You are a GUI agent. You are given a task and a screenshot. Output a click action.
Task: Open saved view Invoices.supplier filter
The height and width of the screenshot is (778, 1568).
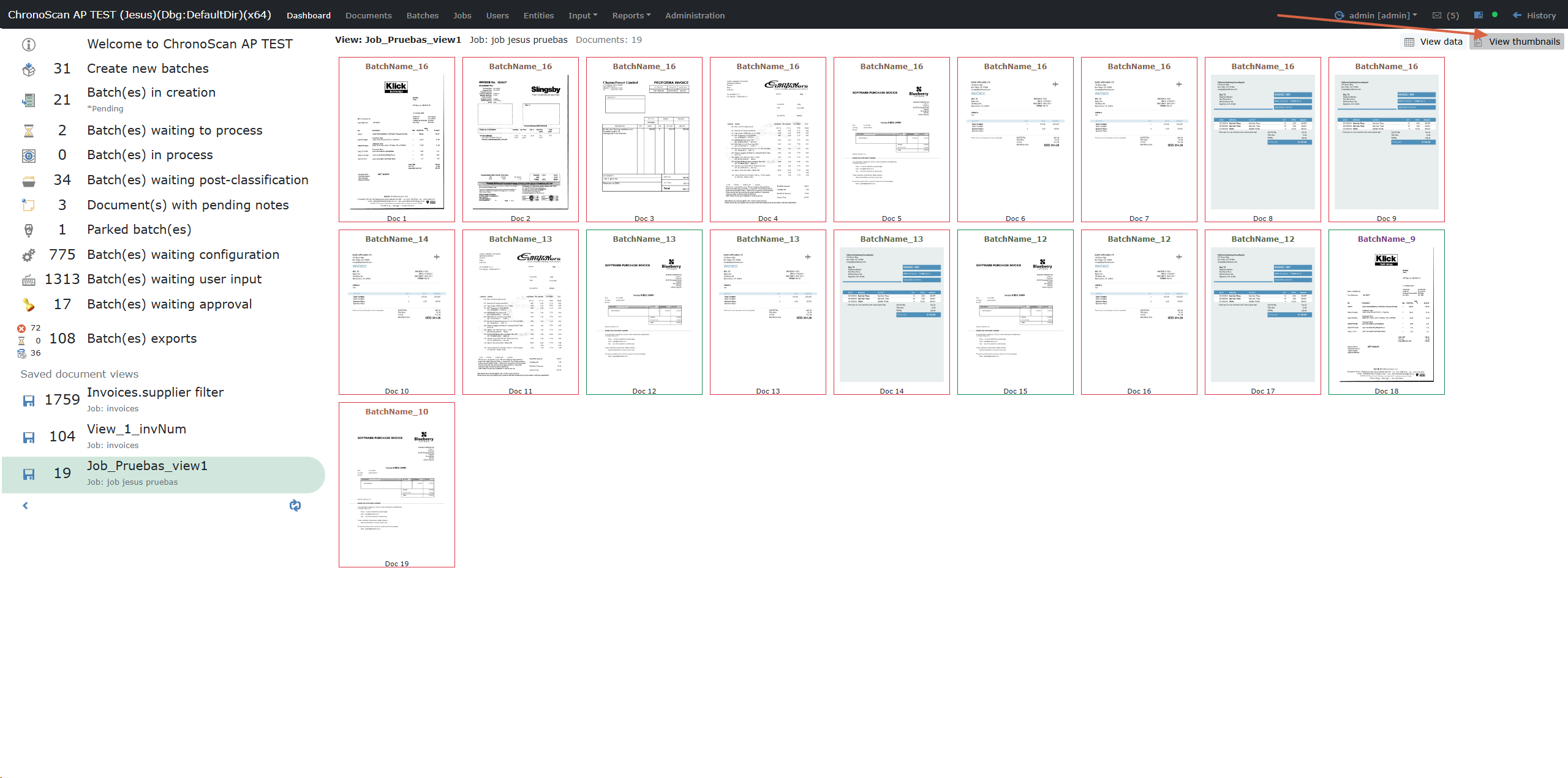tap(155, 392)
